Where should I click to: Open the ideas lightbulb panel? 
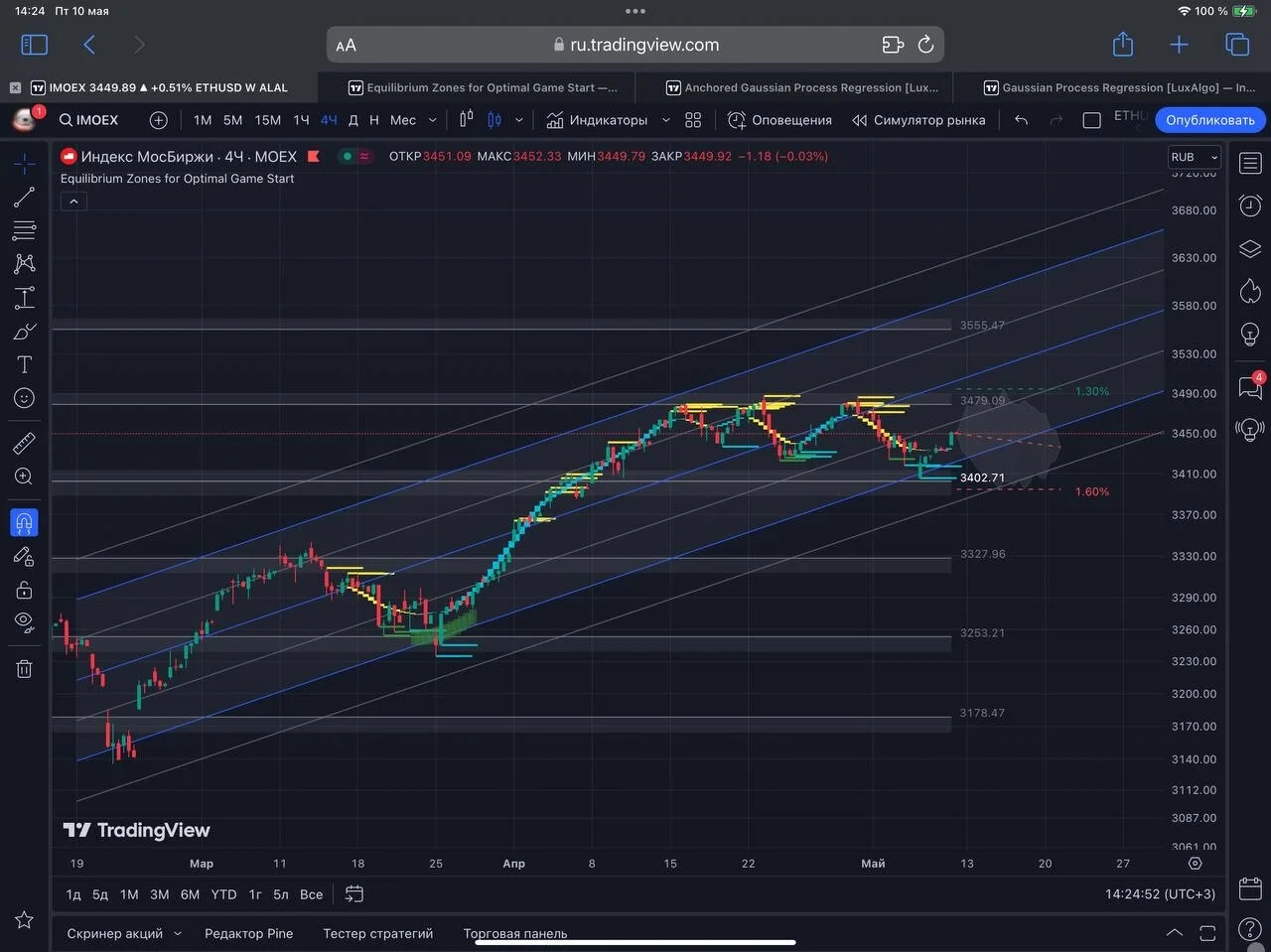tap(1250, 334)
